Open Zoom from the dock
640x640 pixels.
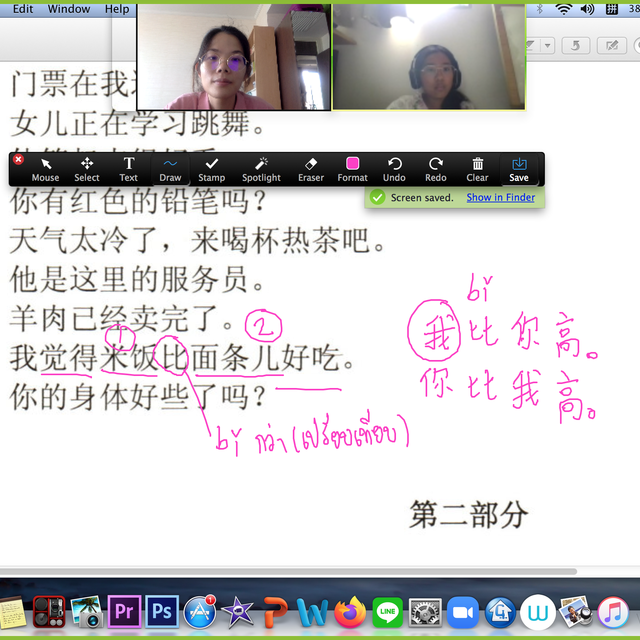[x=462, y=611]
